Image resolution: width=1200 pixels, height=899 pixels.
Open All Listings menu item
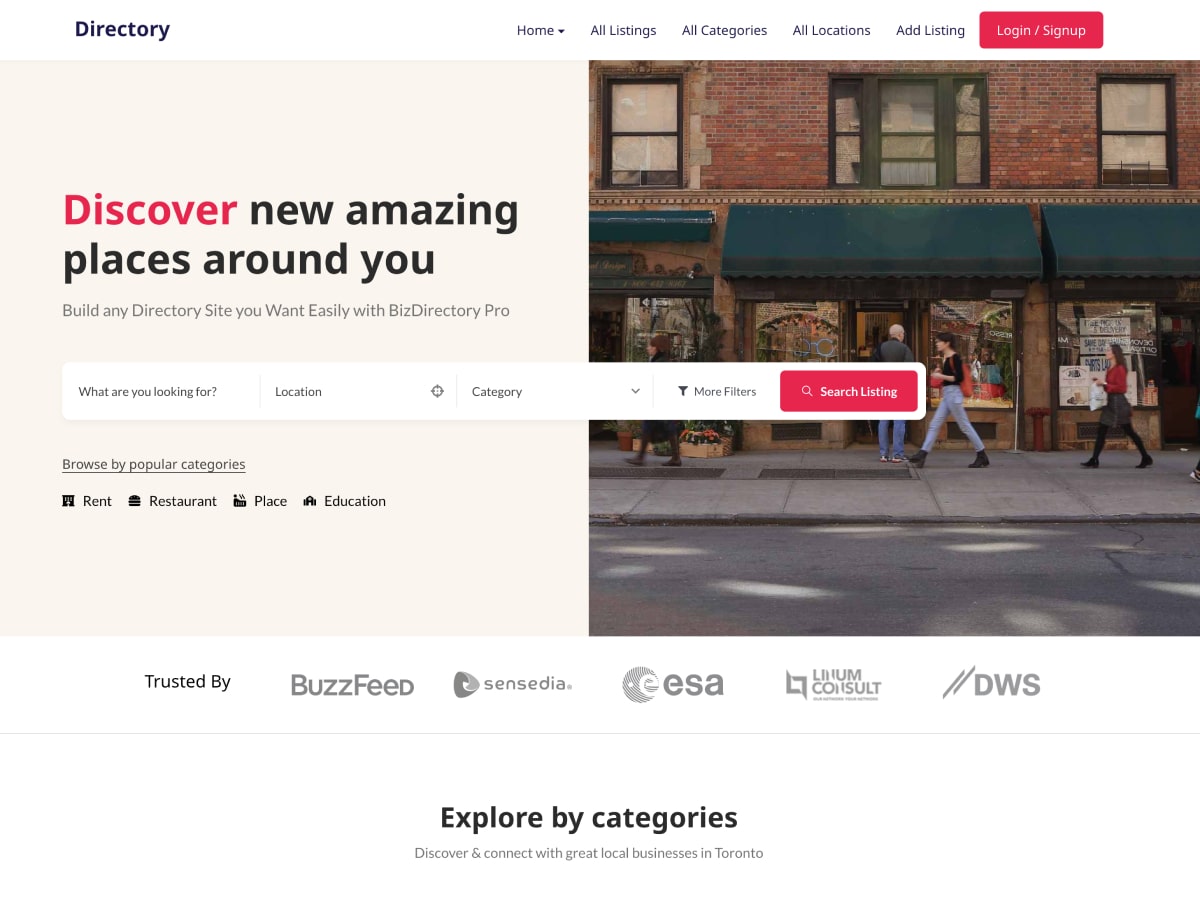tap(624, 30)
